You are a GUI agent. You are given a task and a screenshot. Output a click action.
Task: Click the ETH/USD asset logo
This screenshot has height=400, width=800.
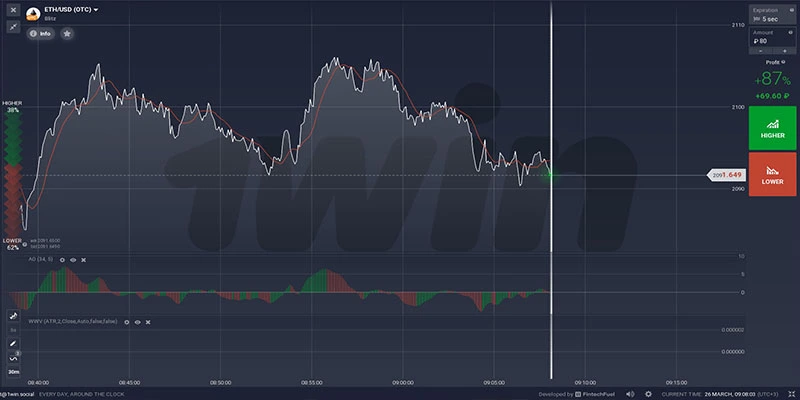click(x=33, y=14)
